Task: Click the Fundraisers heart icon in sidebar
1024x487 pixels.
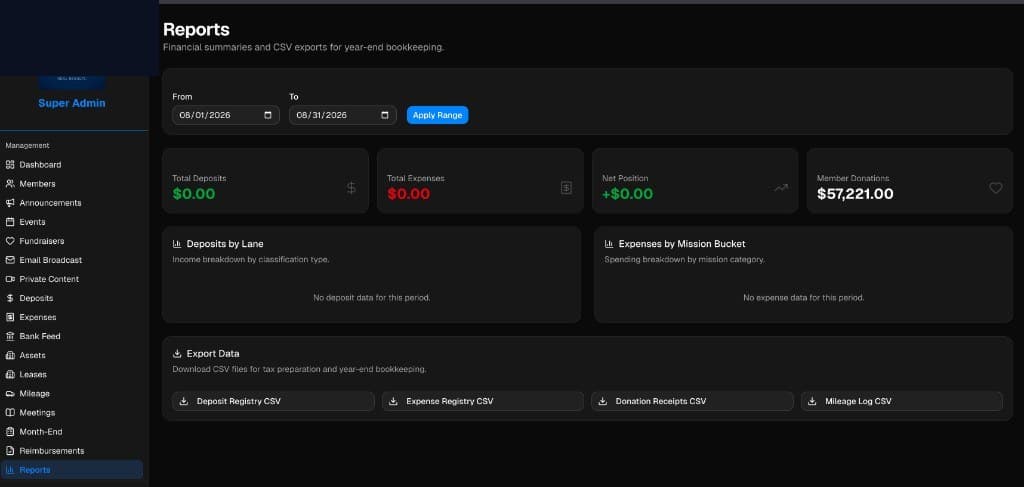Action: (10, 241)
